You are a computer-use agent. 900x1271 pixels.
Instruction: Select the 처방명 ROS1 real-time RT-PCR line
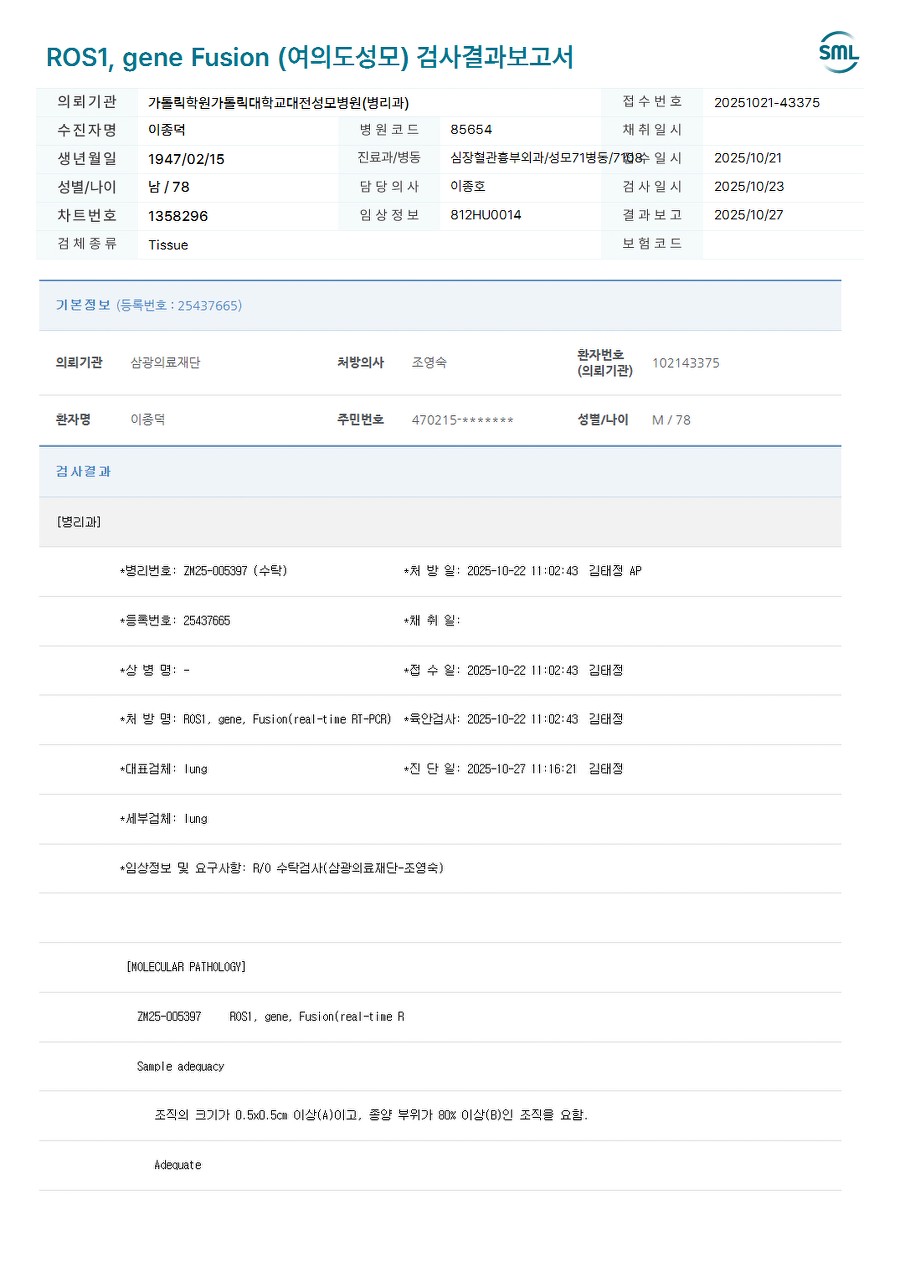coord(255,719)
